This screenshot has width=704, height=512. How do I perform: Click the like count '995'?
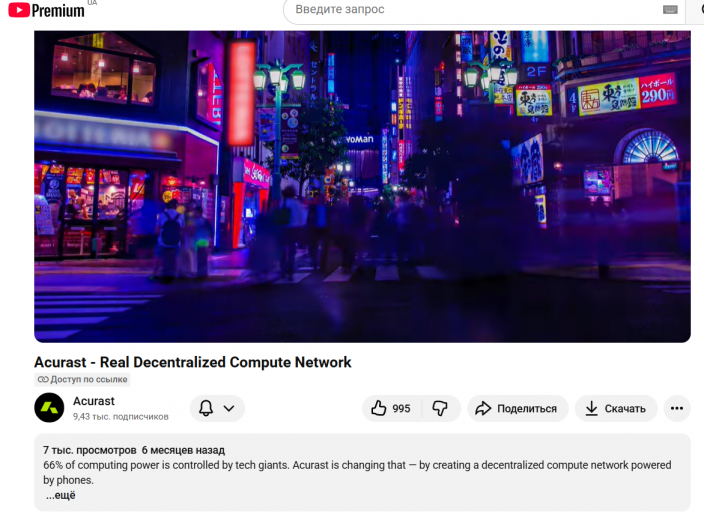coord(401,409)
